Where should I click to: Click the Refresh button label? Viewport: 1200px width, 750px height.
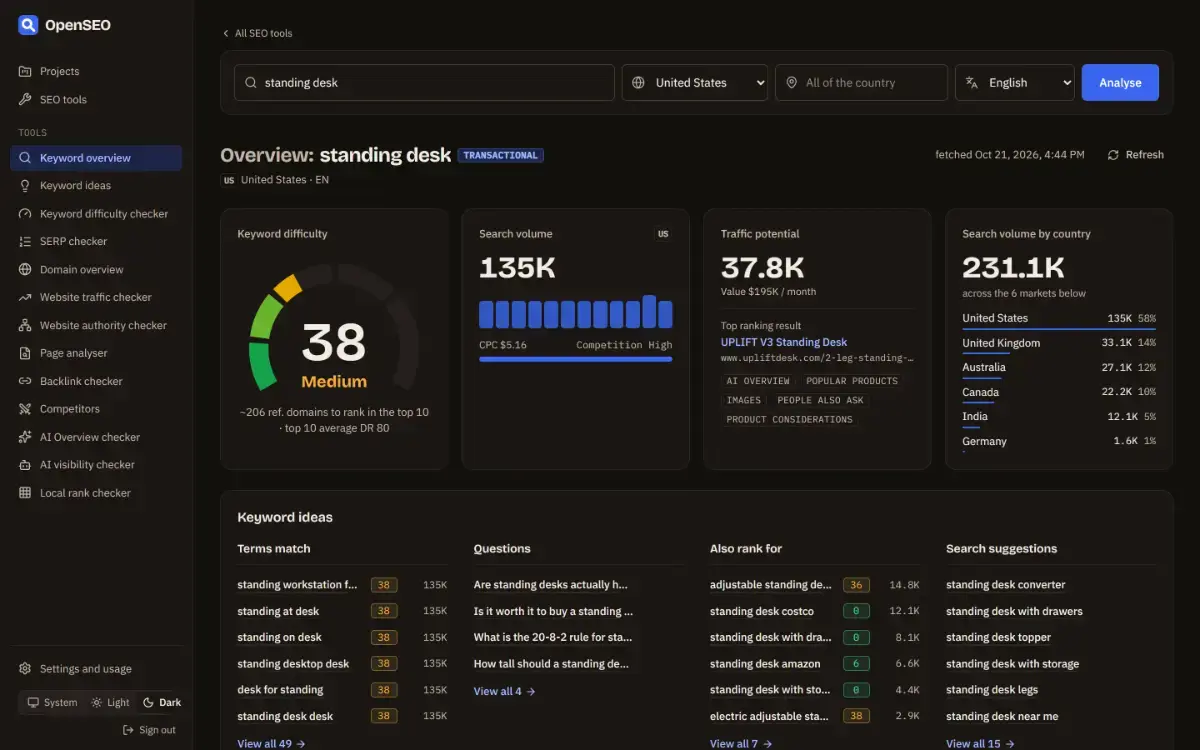(1144, 155)
